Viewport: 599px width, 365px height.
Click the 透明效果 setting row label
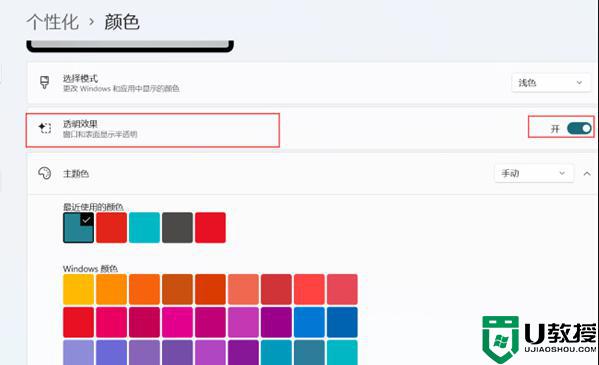[x=80, y=124]
